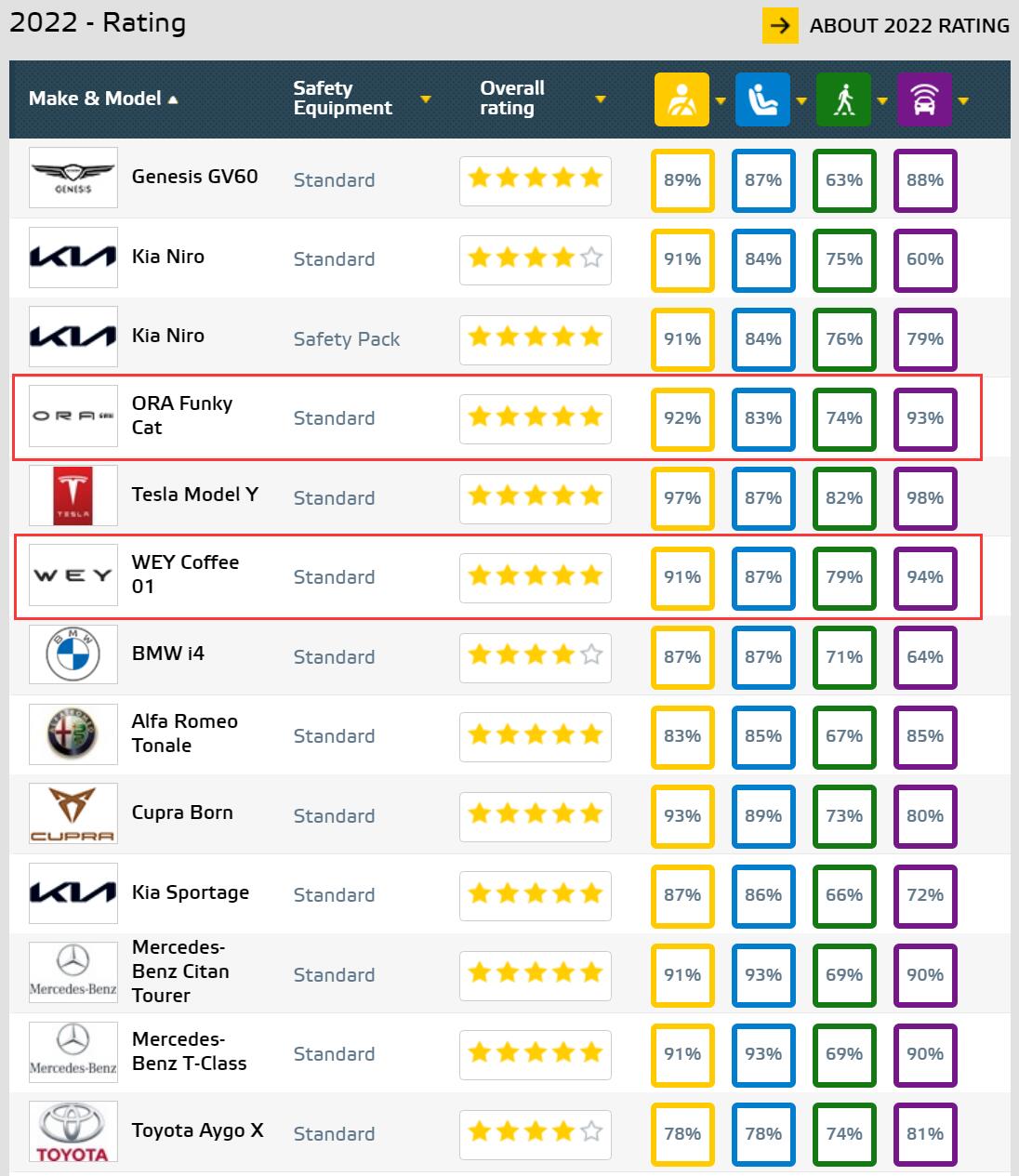This screenshot has height=1176, width=1019.
Task: Open the ABOUT 2022 RATING link
Action: coord(908,25)
